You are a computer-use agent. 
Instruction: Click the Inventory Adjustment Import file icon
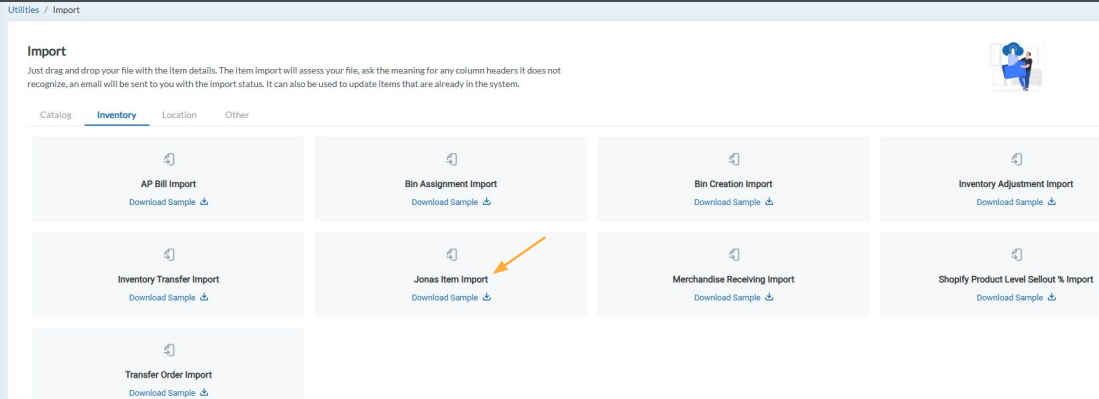point(1016,159)
